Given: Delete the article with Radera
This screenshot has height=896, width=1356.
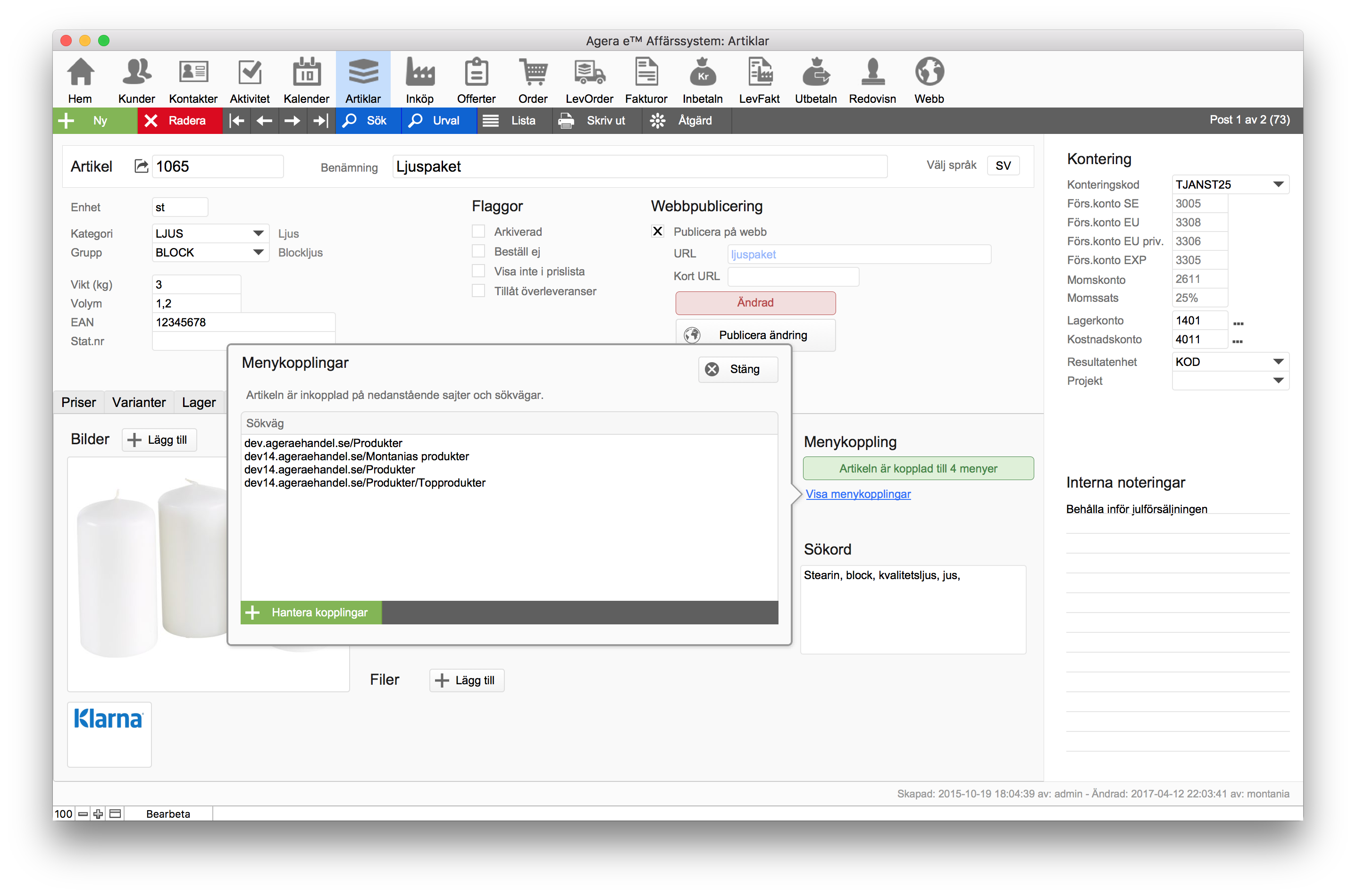Looking at the screenshot, I should (x=179, y=121).
